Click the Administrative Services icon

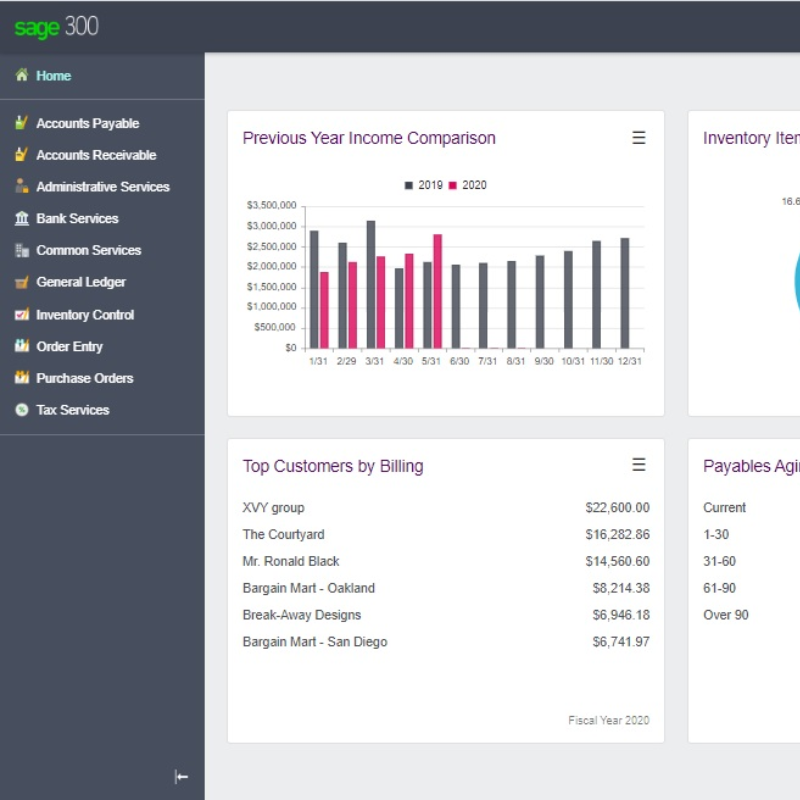pos(21,186)
